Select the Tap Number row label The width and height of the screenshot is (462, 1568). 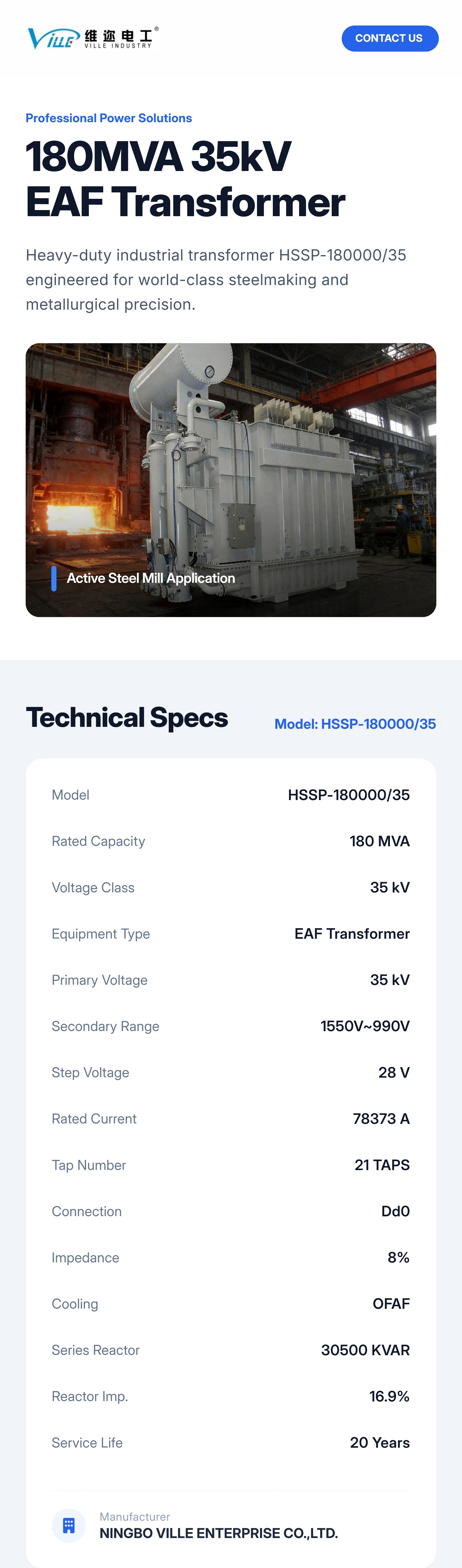[89, 1165]
